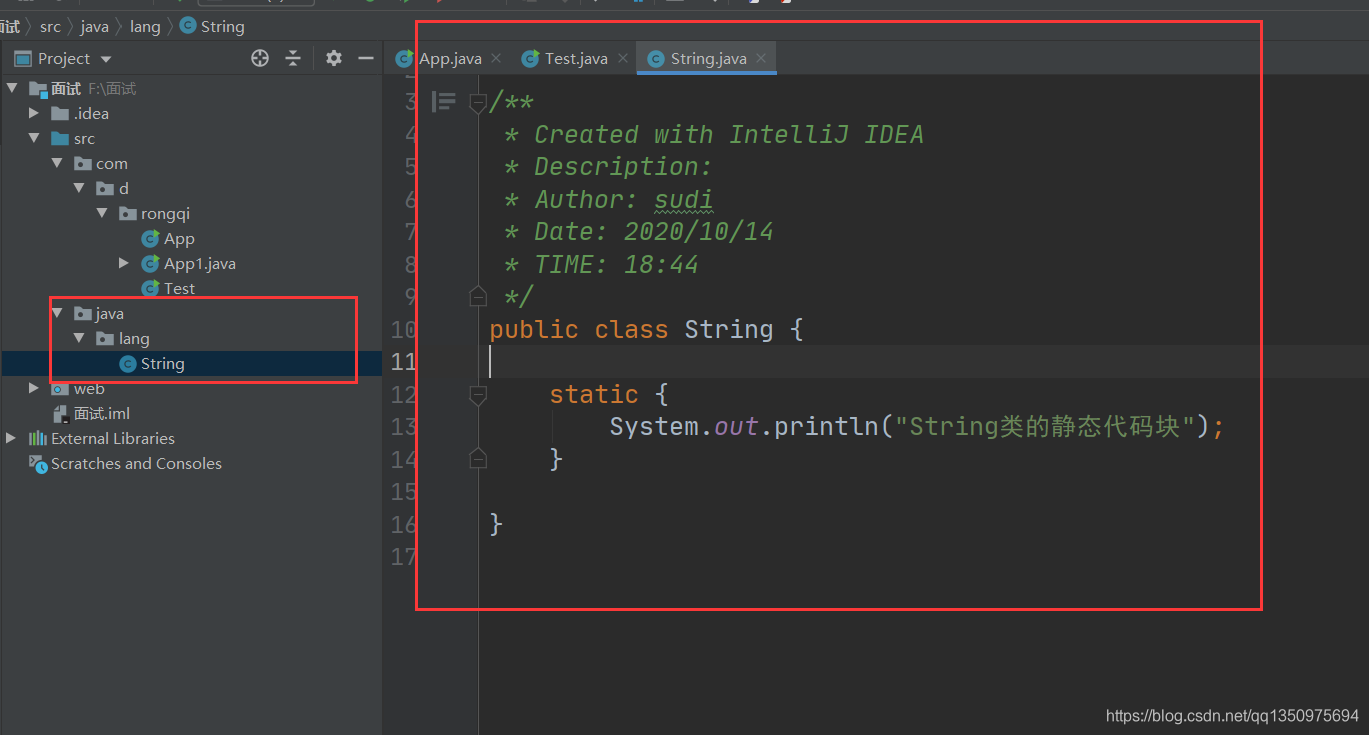Viewport: 1369px width, 735px height.
Task: Collapse the java package arrow
Action: click(57, 313)
